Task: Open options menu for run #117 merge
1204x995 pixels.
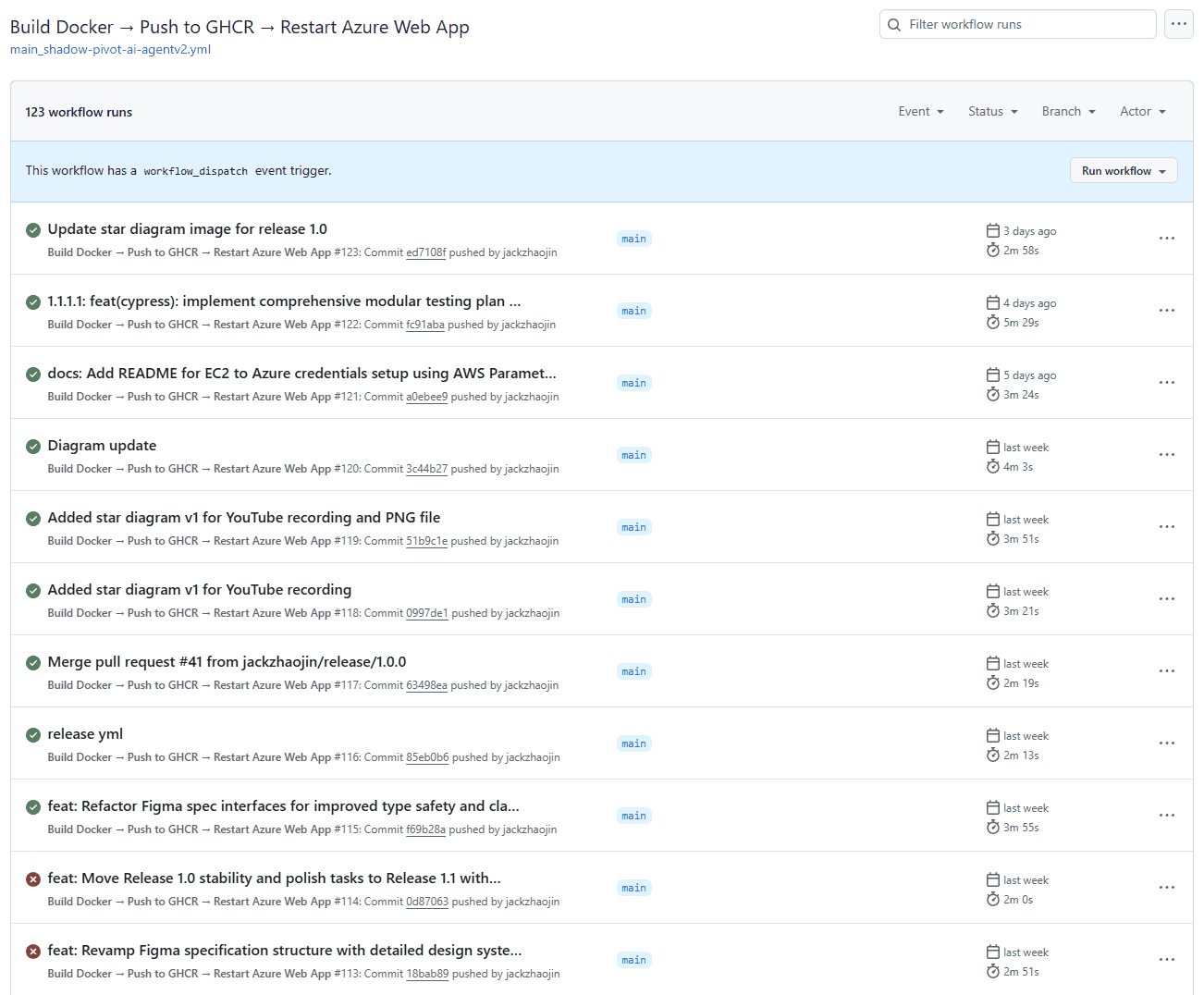Action: tap(1167, 671)
